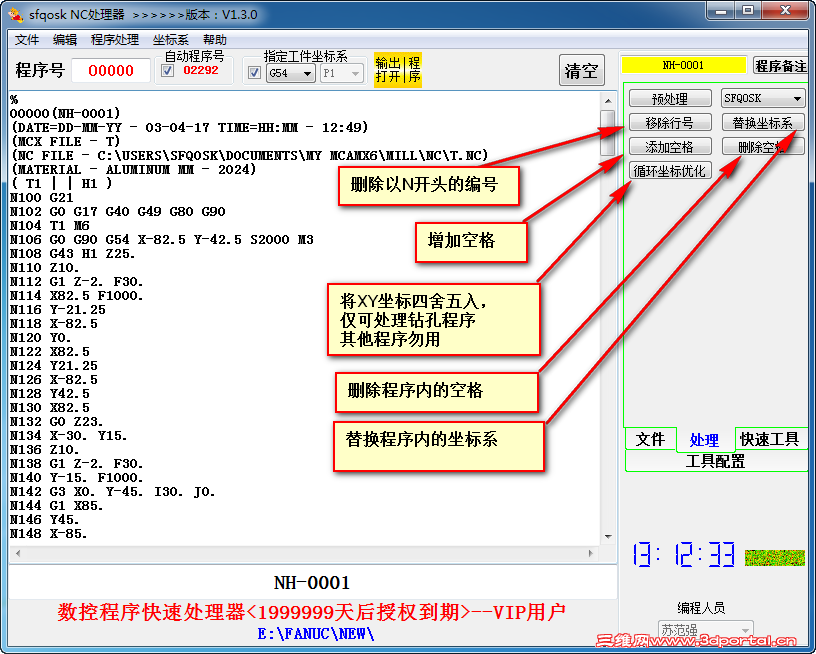The image size is (816, 654).
Task: Click the line N142 G3 X0. Y-45.
Action: (112, 492)
